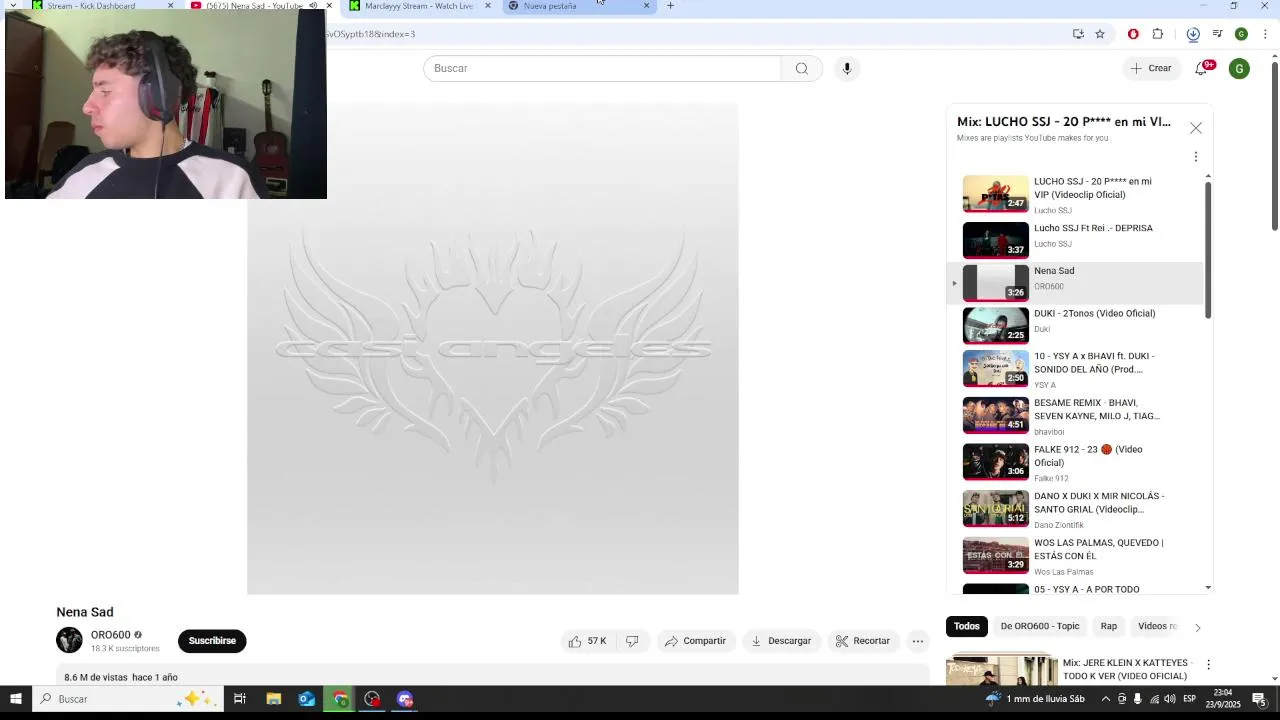Open Task View in the taskbar

[240, 699]
